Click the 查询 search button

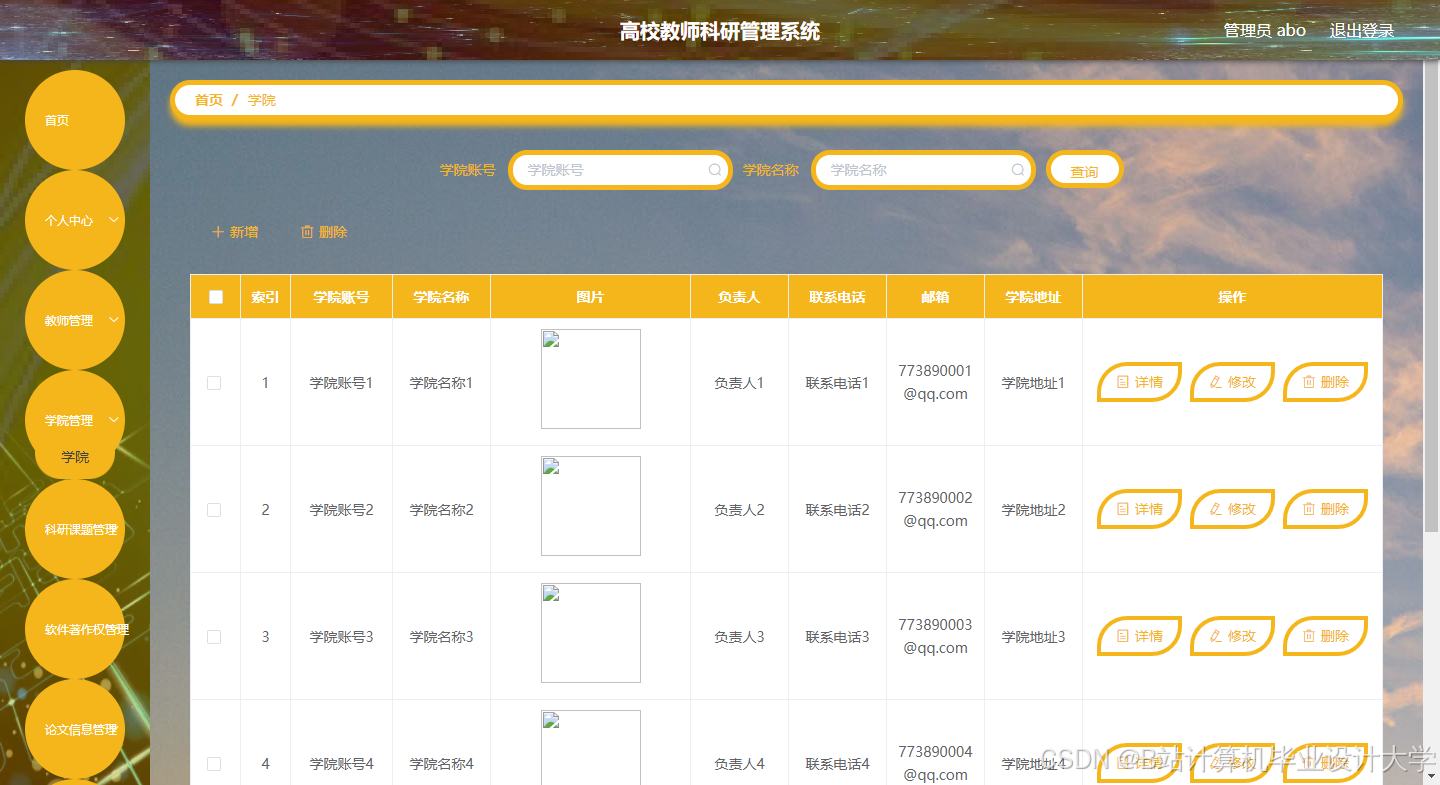click(x=1084, y=170)
